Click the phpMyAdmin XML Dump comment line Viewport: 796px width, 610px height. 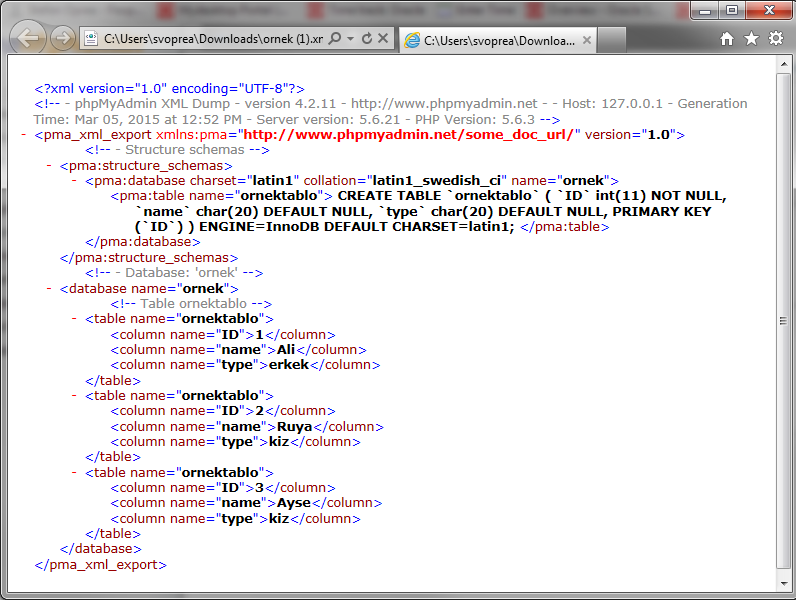pos(390,112)
